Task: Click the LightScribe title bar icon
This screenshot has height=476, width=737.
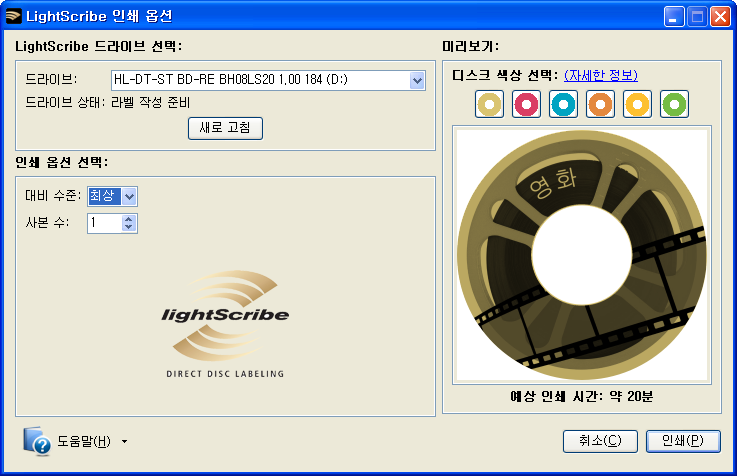Action: pos(13,16)
